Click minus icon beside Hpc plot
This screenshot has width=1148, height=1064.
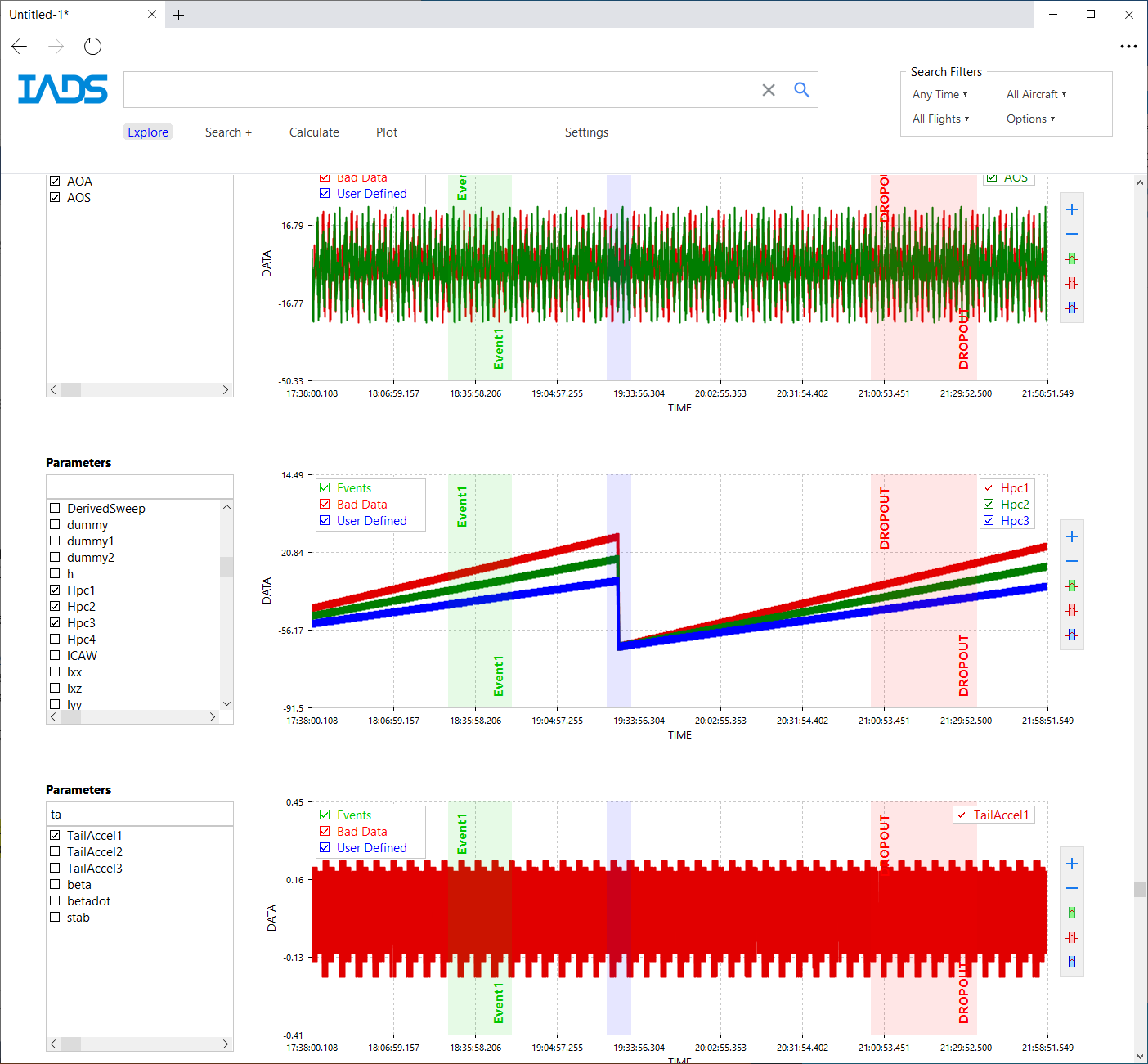coord(1072,561)
